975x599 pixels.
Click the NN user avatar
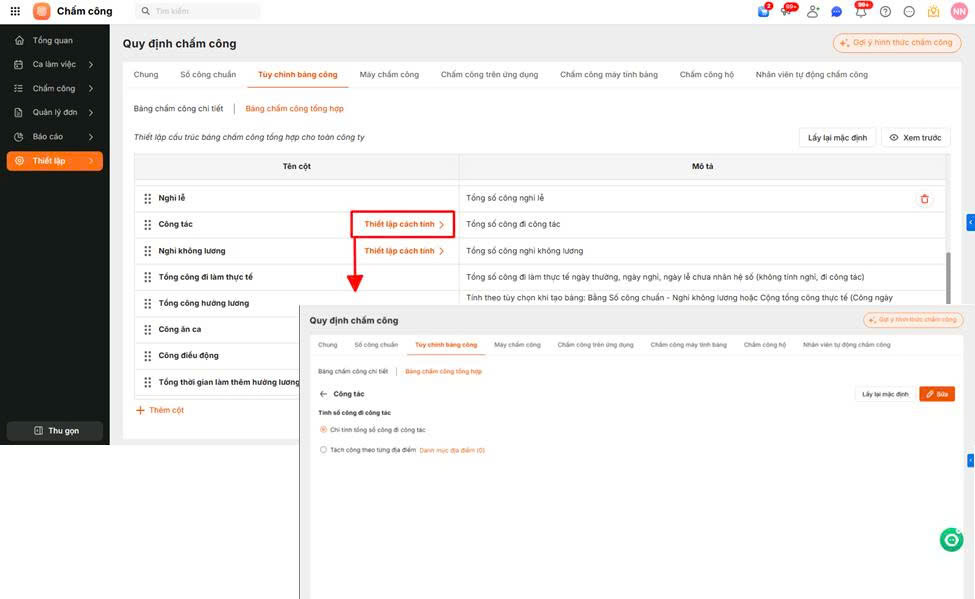959,11
